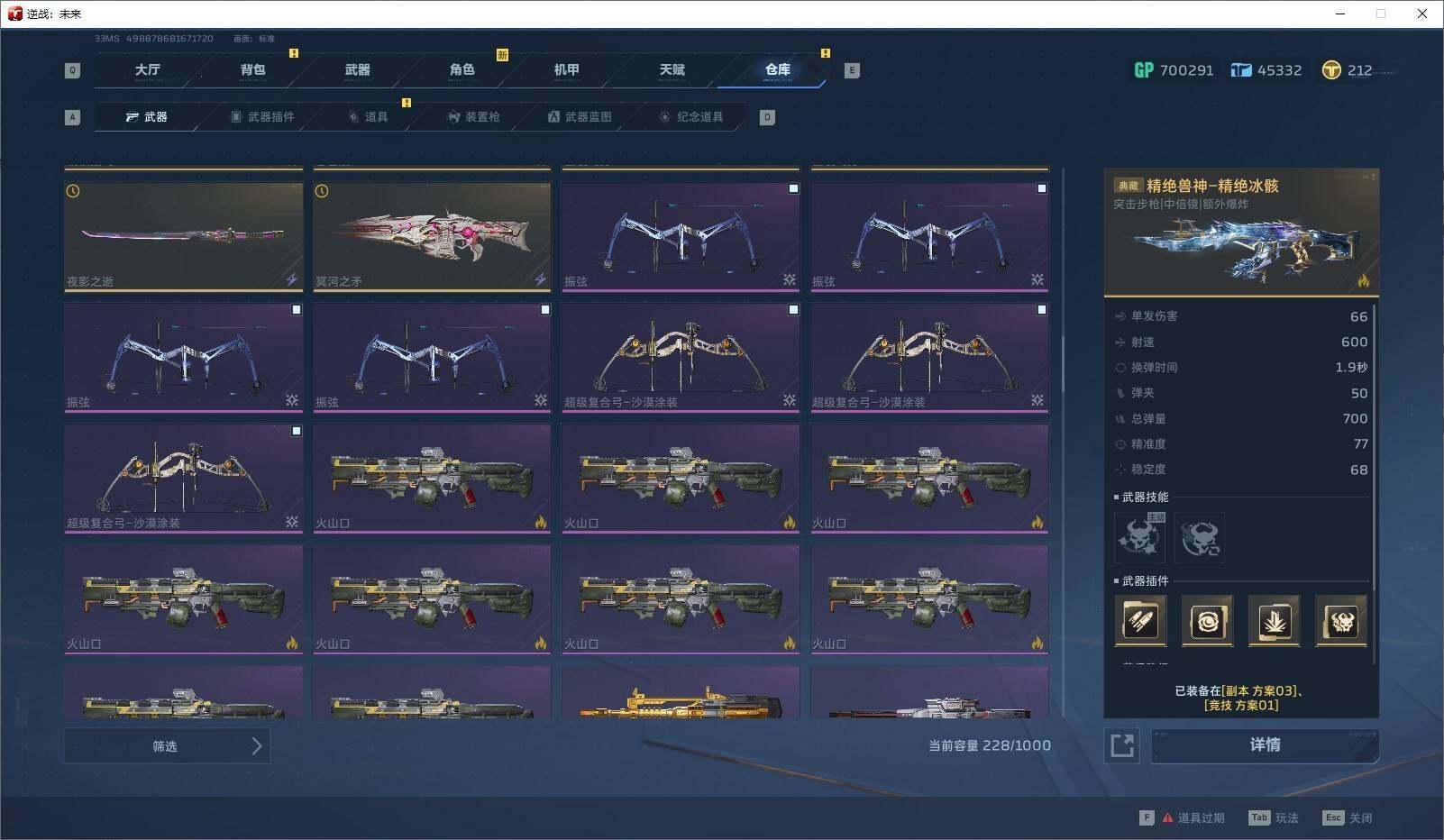Switch to 装置枪 sub-tab
This screenshot has height=840, width=1444.
pyautogui.click(x=473, y=117)
